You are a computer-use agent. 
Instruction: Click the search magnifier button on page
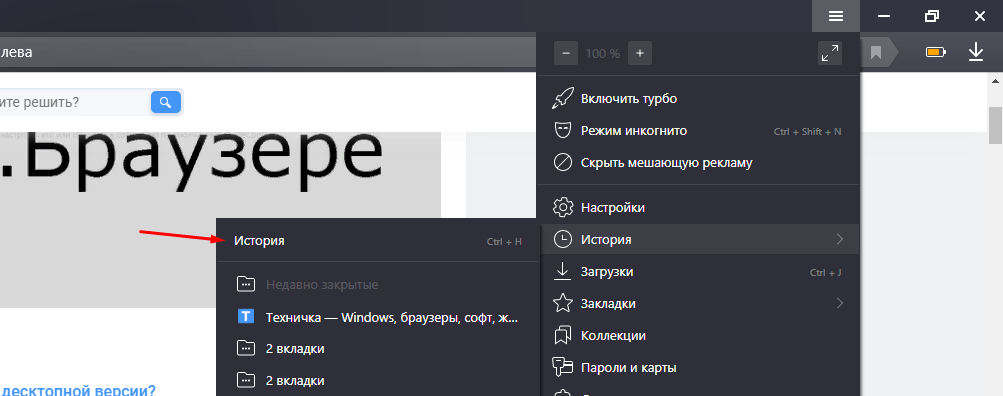coord(166,102)
